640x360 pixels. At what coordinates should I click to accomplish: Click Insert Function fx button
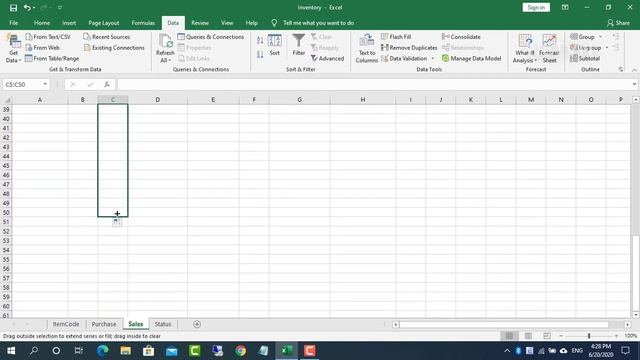pyautogui.click(x=107, y=84)
